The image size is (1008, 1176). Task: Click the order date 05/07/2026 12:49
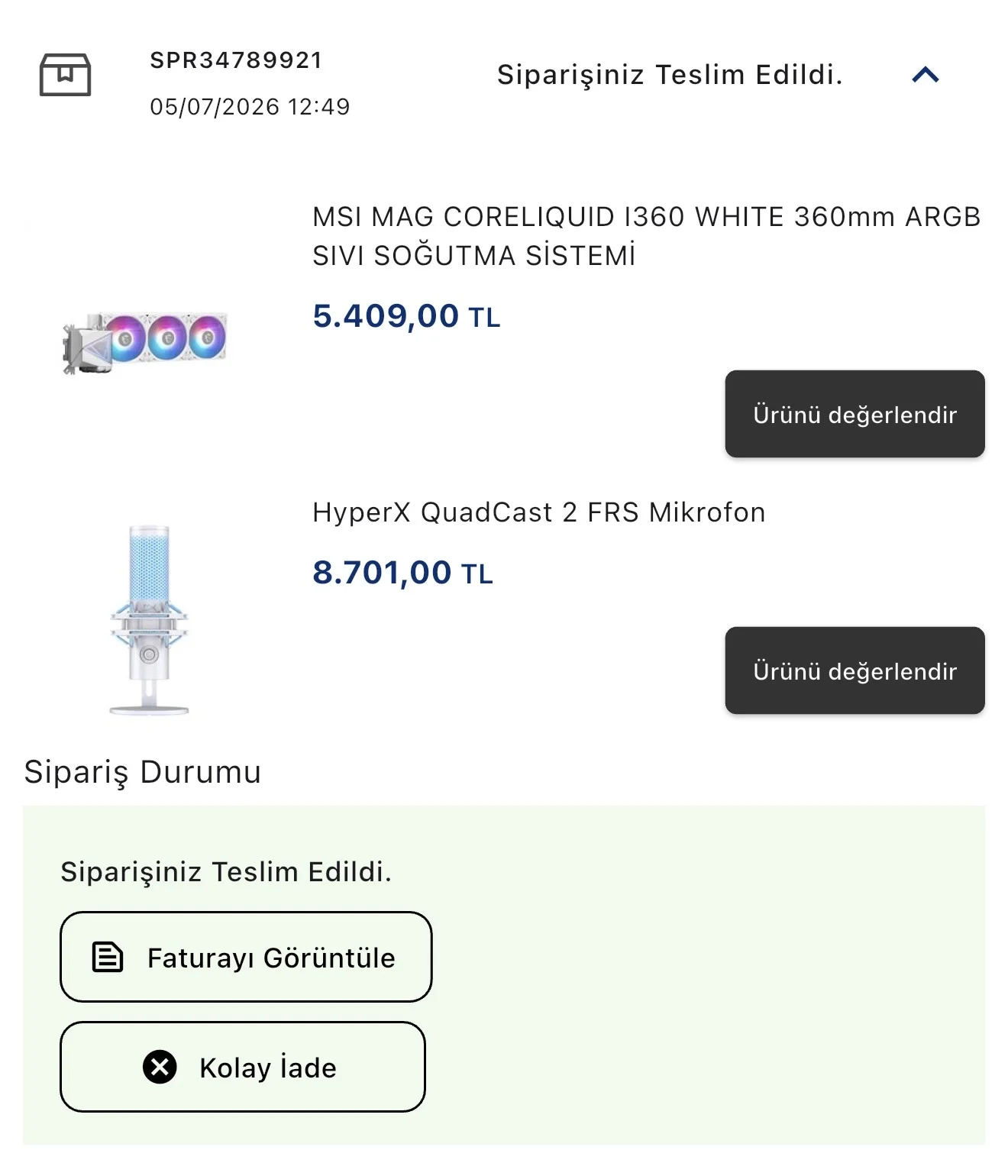pyautogui.click(x=250, y=107)
